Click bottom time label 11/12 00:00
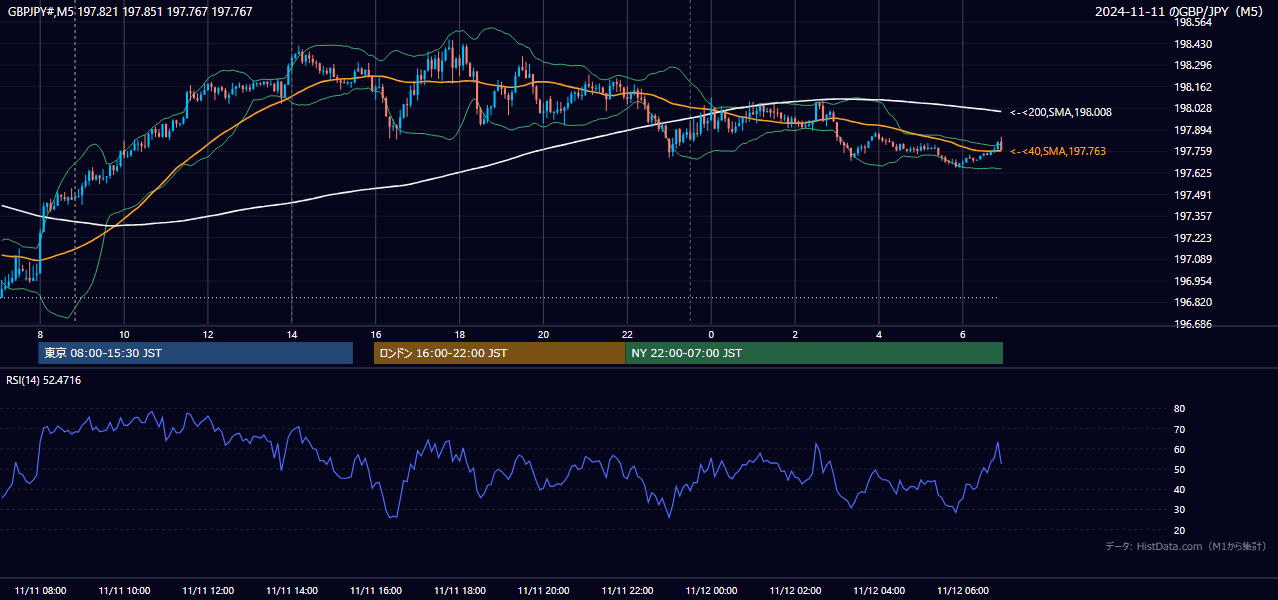1278x600 pixels. point(711,591)
